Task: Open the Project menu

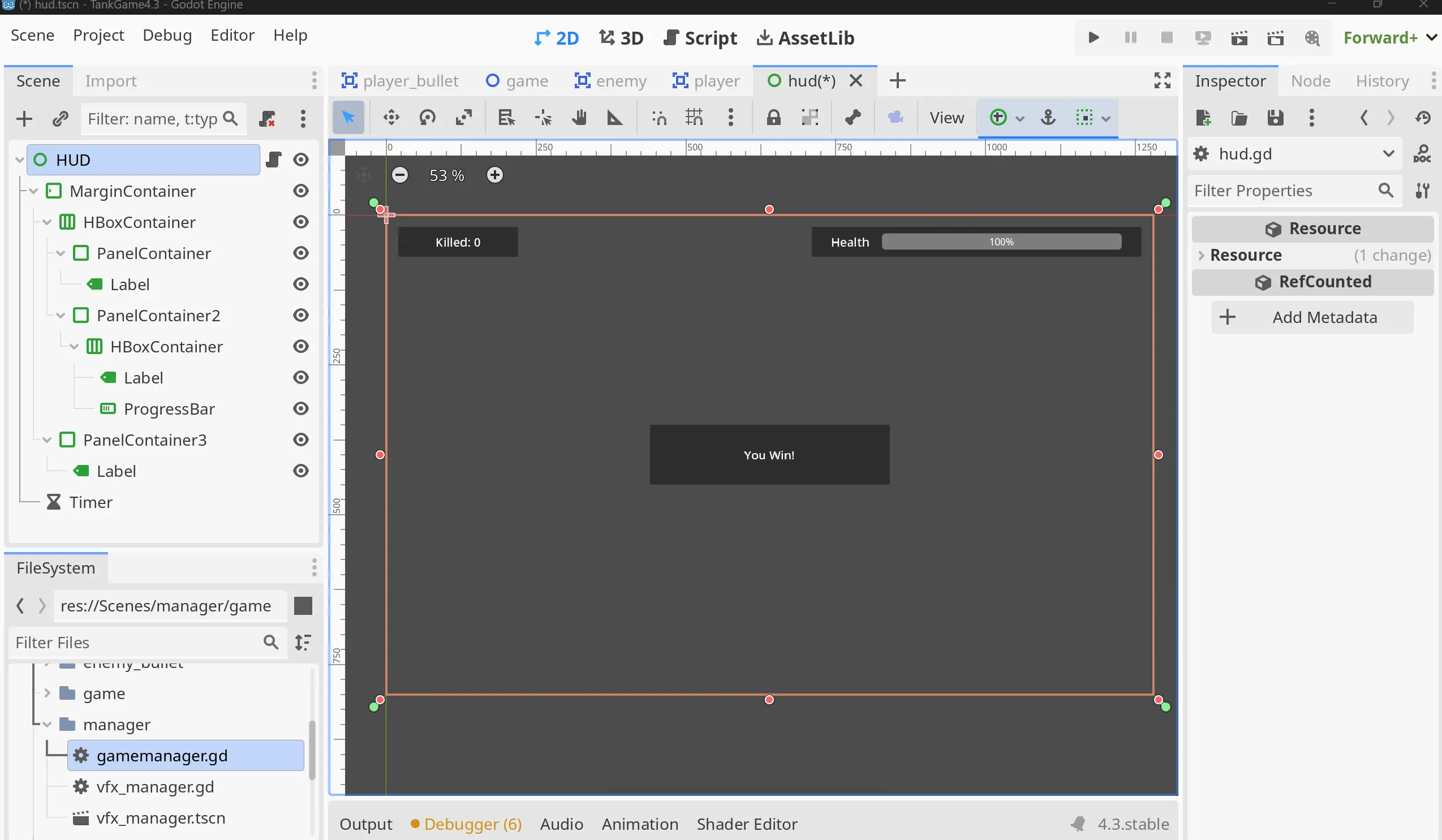Action: click(x=98, y=36)
